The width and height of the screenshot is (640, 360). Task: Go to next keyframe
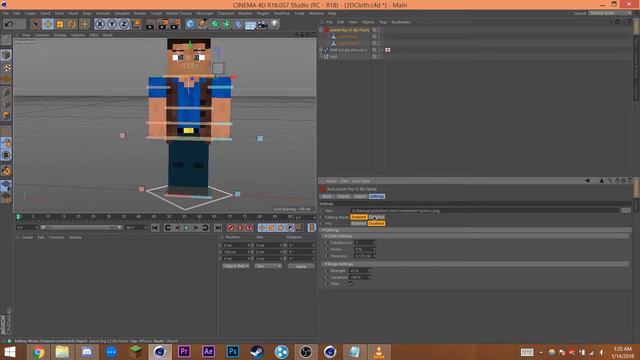[205, 227]
